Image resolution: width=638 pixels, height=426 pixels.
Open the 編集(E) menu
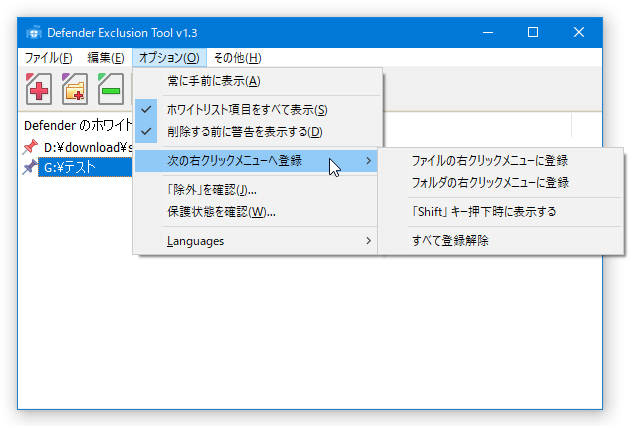105,58
